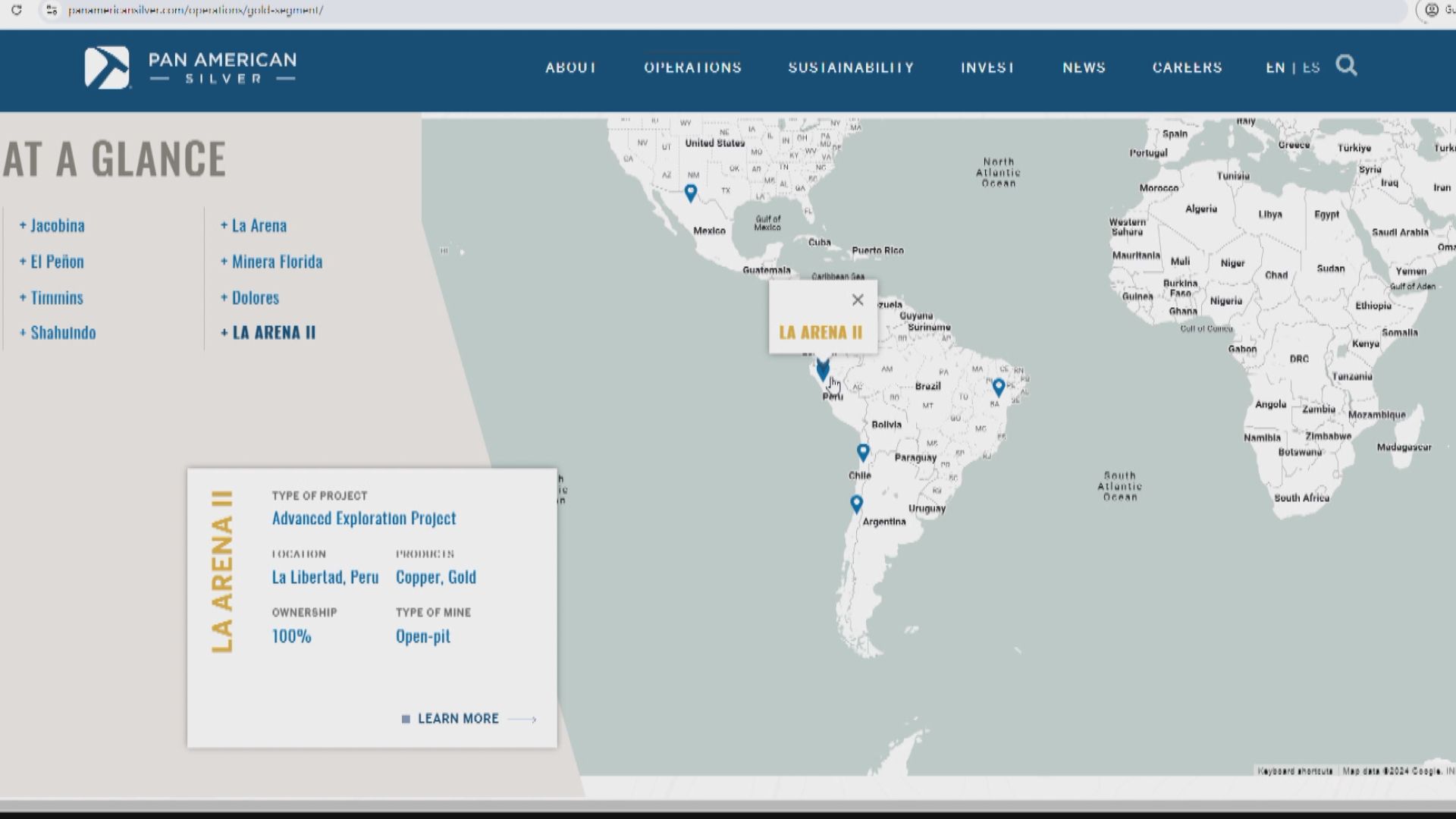Open the NEWS menu
The image size is (1456, 819).
point(1084,67)
